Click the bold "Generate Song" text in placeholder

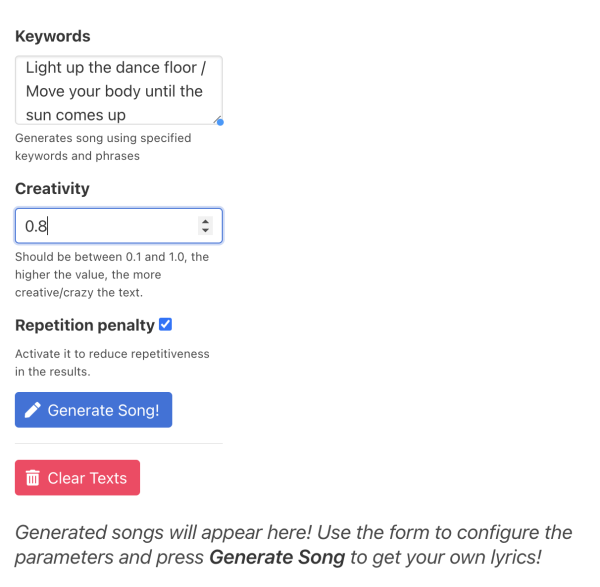(277, 556)
